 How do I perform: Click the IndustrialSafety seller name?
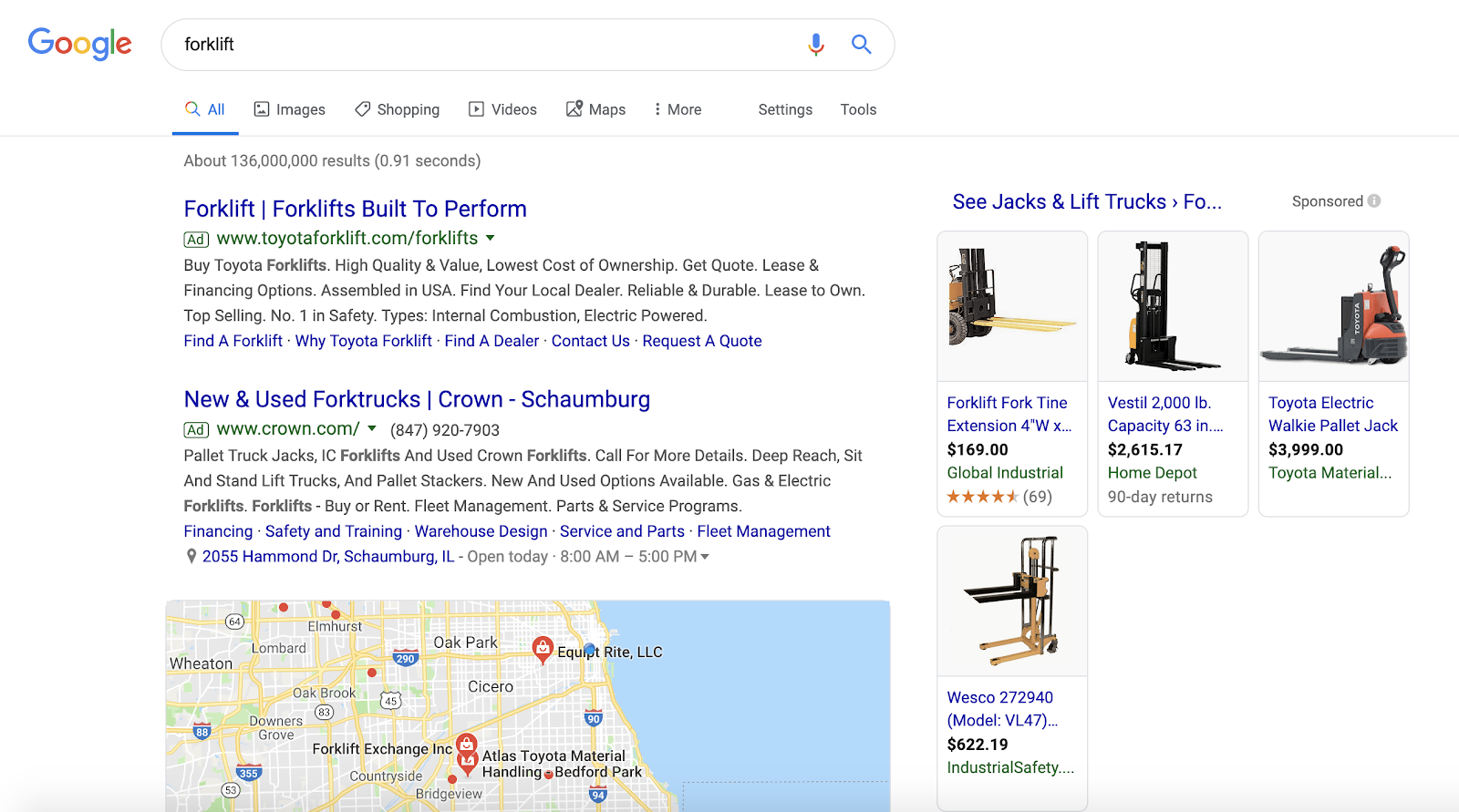[x=1011, y=767]
